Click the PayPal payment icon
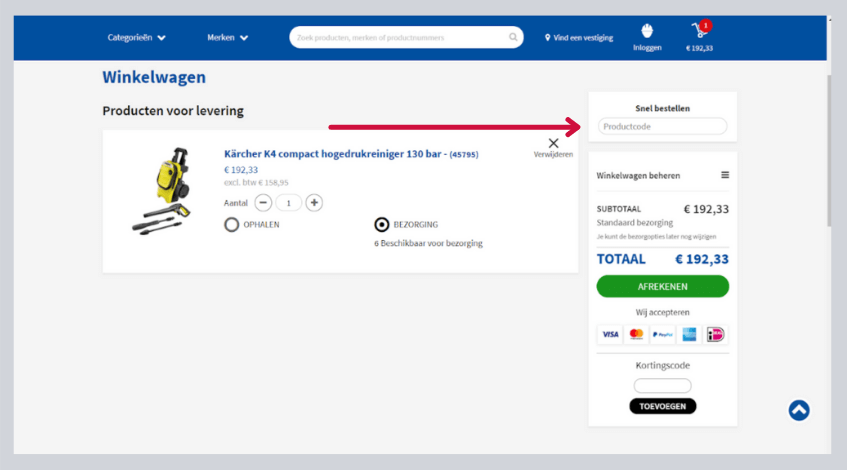 click(x=662, y=334)
